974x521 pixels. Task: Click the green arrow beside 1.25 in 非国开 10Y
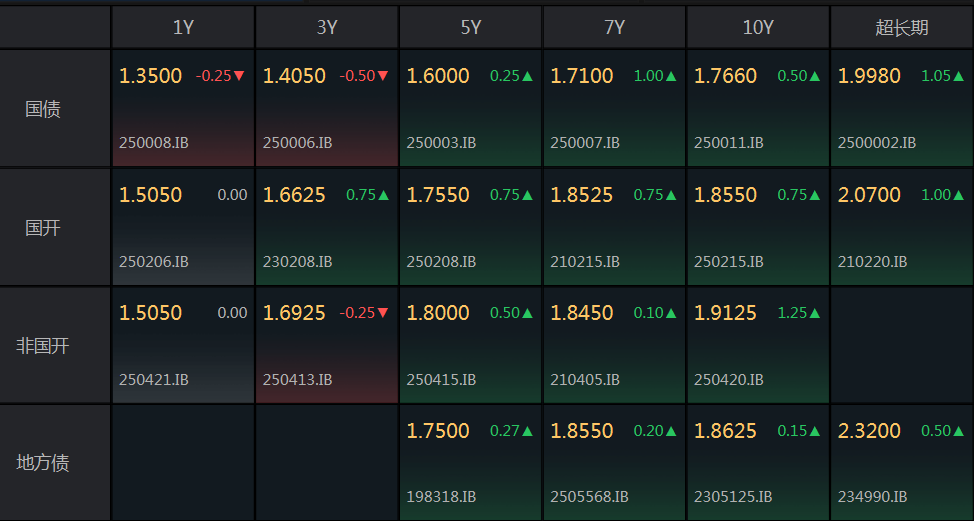815,313
